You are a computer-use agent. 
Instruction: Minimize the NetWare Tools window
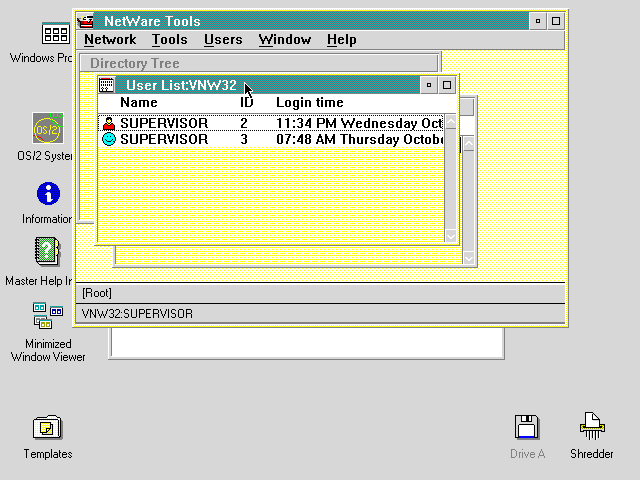click(x=538, y=21)
